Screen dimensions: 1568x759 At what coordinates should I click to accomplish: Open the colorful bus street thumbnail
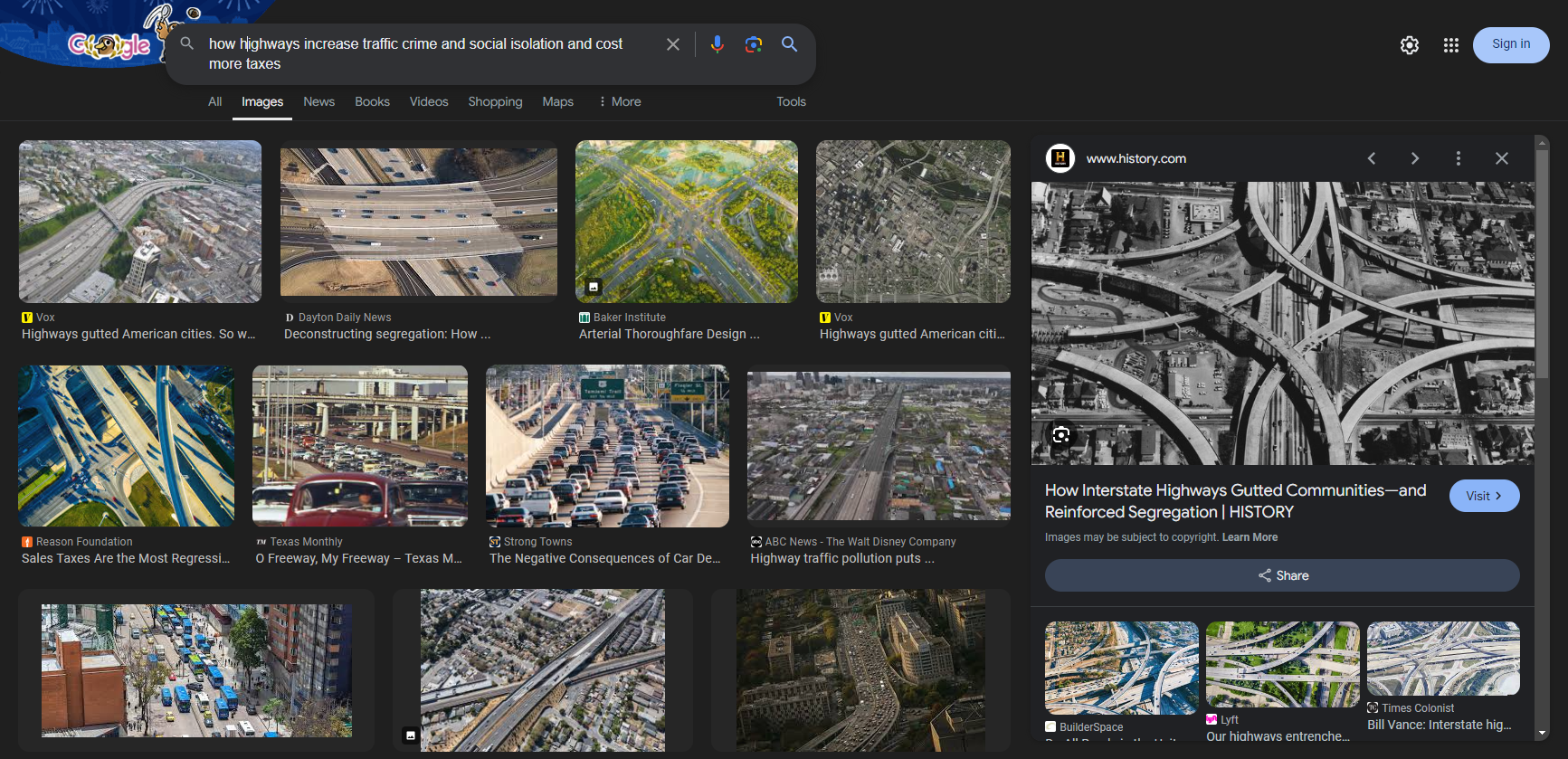pyautogui.click(x=196, y=670)
